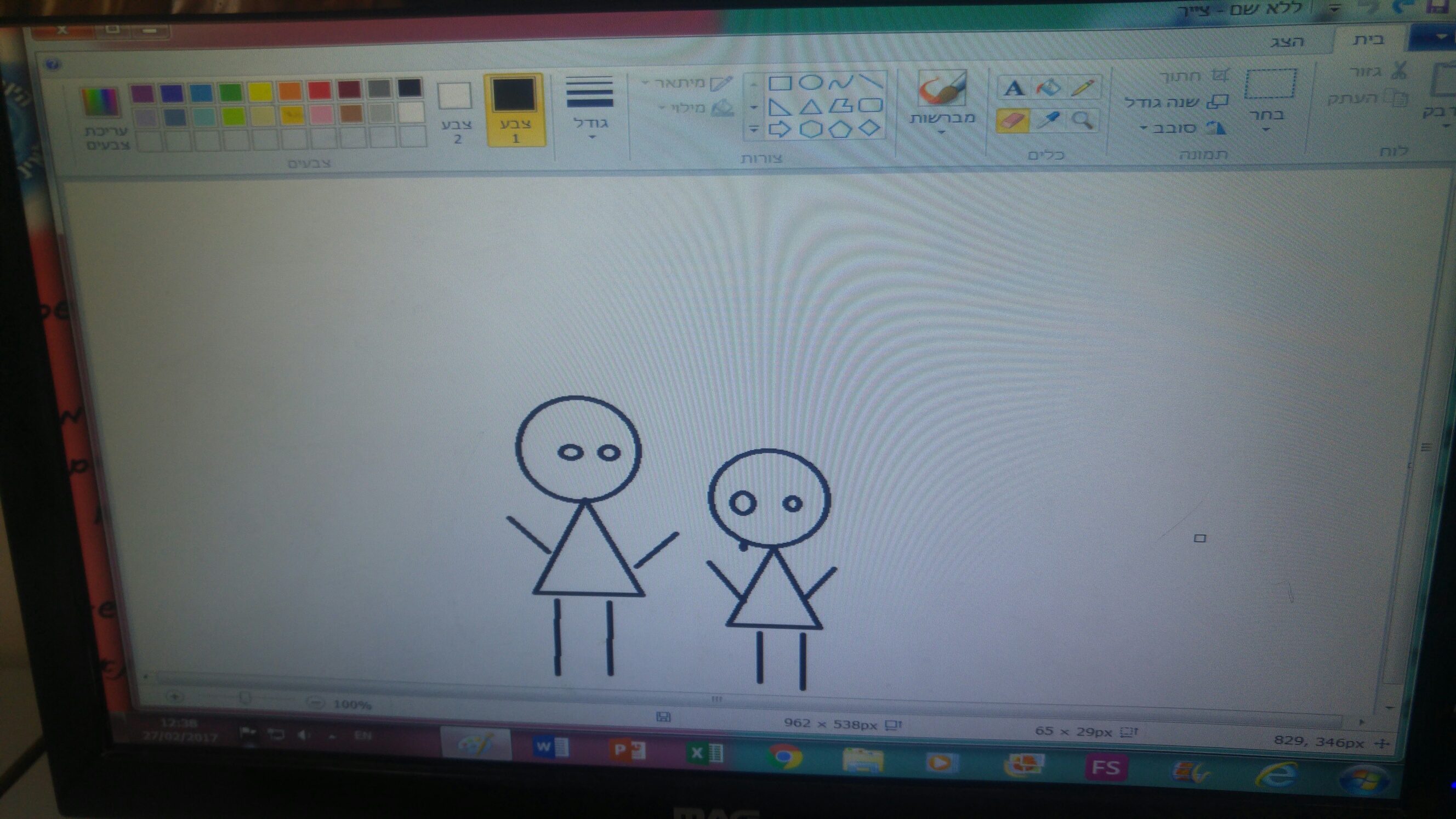
Task: Pick the red color swatch
Action: point(320,90)
